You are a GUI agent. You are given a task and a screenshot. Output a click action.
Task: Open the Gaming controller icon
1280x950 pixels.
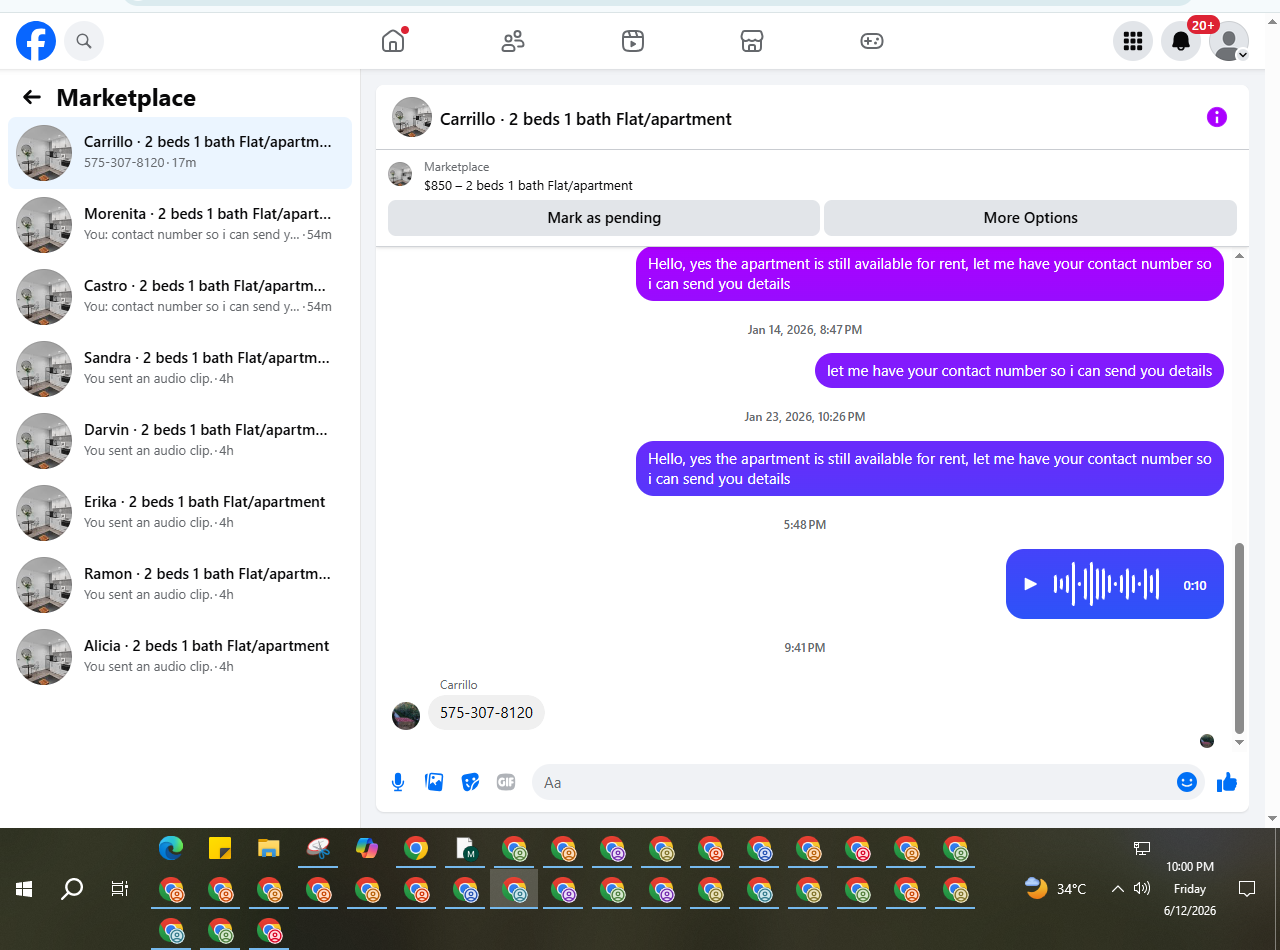coord(872,41)
